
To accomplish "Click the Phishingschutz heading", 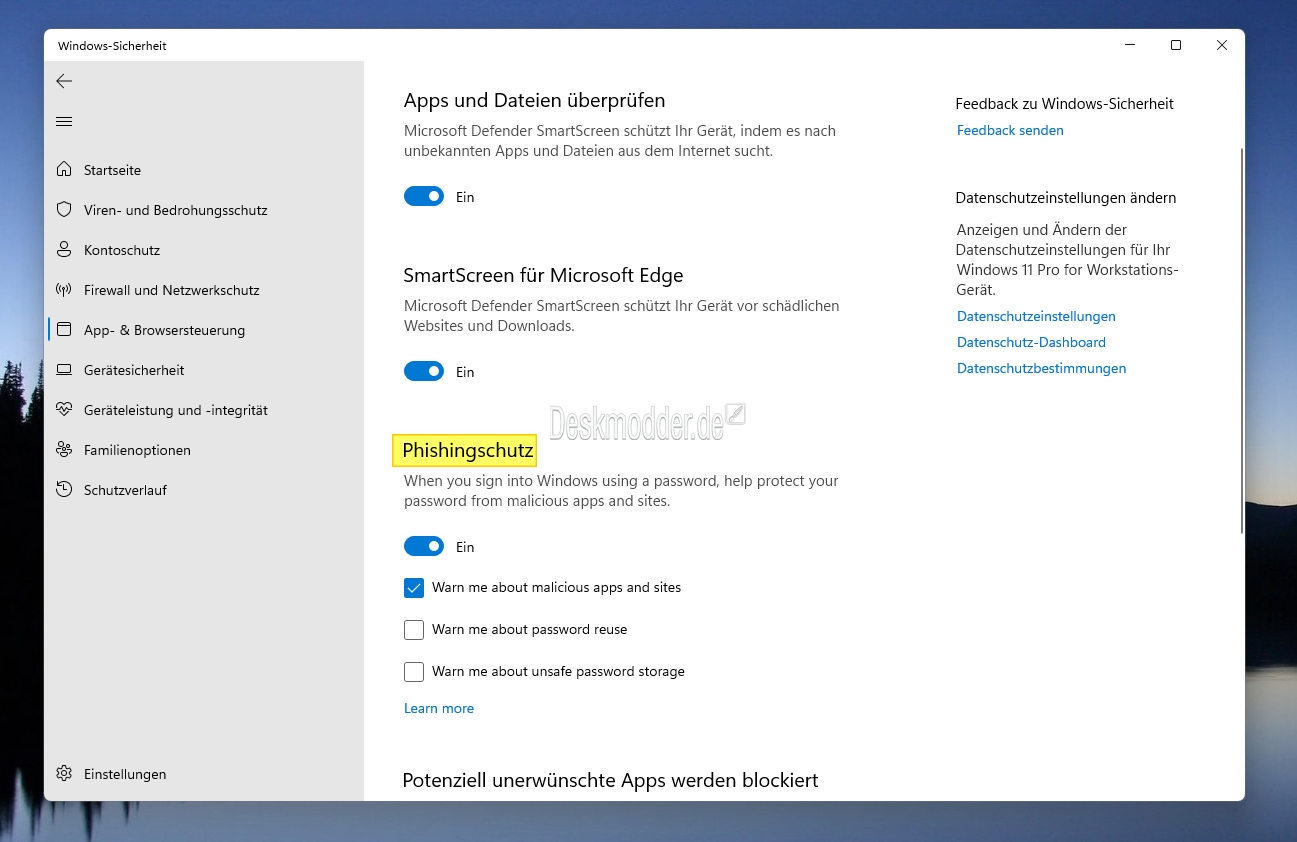I will click(x=467, y=451).
